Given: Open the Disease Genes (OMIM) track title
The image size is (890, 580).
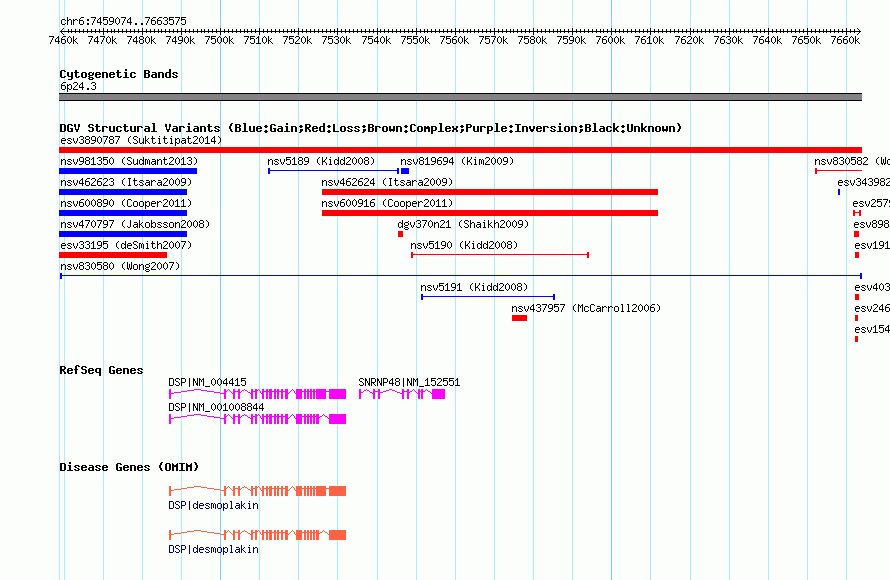Looking at the screenshot, I should pos(129,467).
